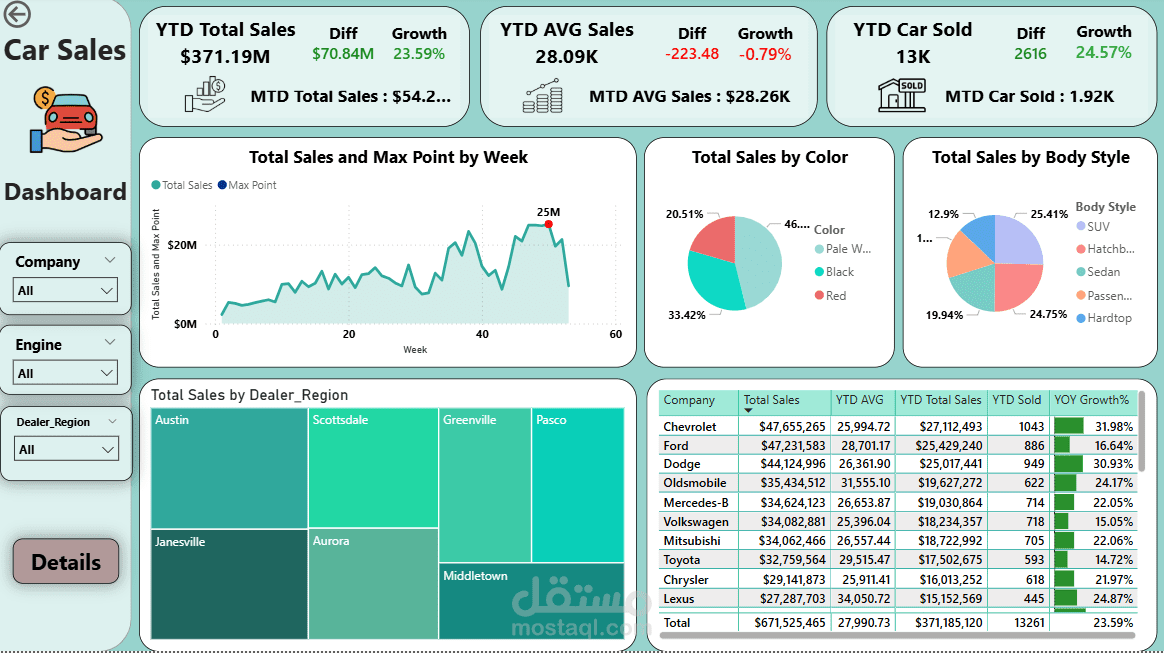Select the Greenville treemap tile
The width and height of the screenshot is (1164, 653).
[x=485, y=485]
